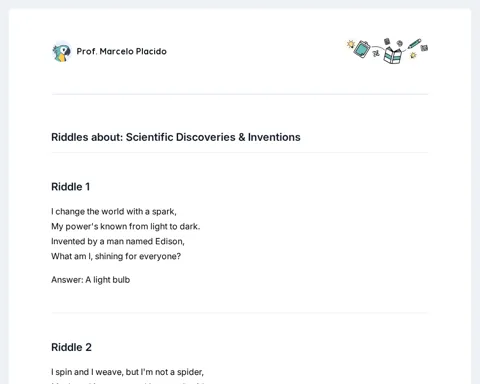Click the parrot avatar icon
This screenshot has width=480, height=384.
[x=62, y=52]
